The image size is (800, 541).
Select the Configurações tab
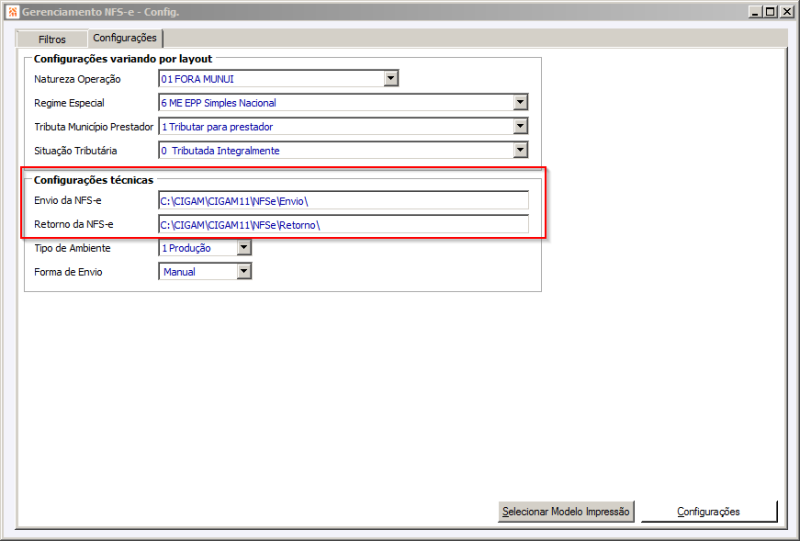pyautogui.click(x=124, y=38)
